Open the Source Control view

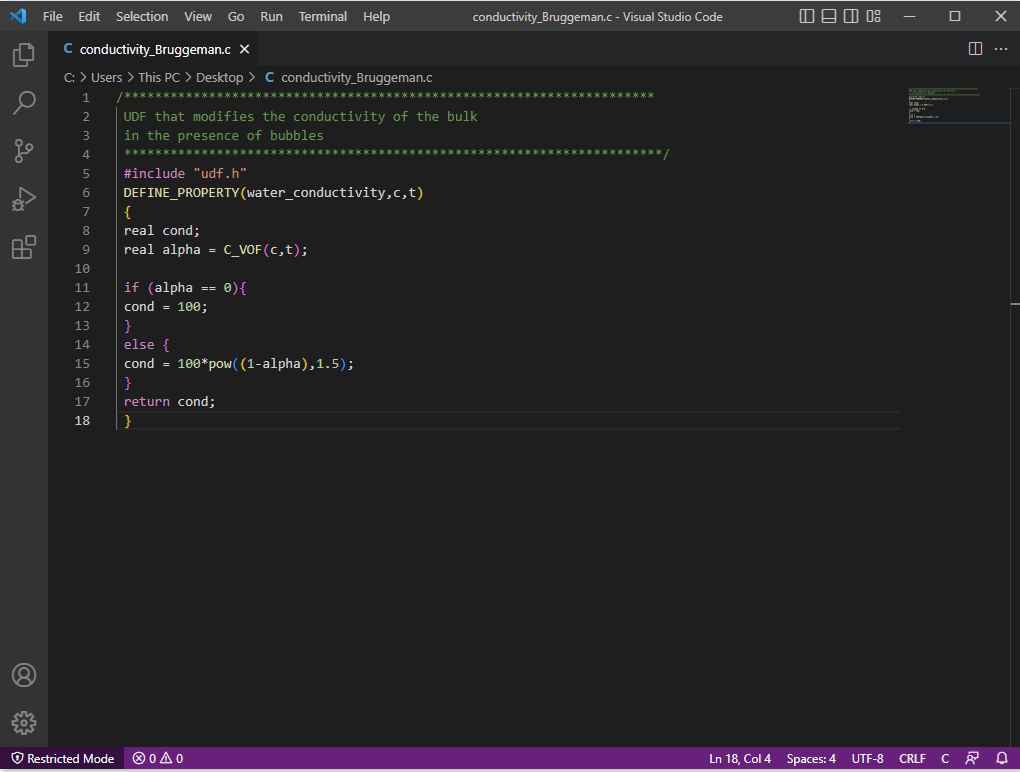coord(24,151)
